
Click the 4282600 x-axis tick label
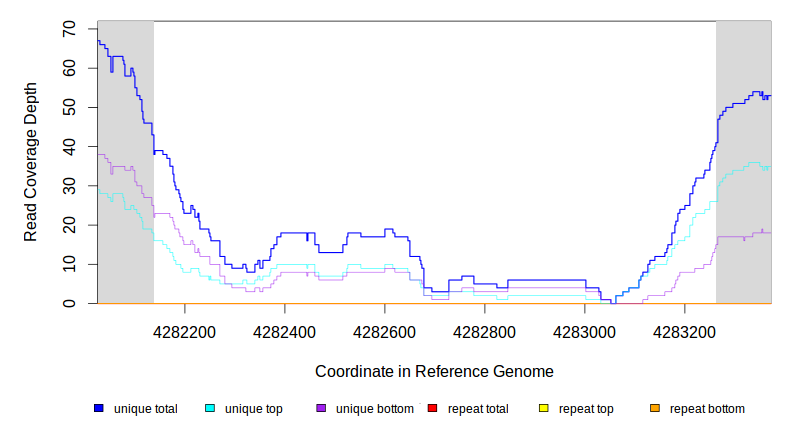385,330
